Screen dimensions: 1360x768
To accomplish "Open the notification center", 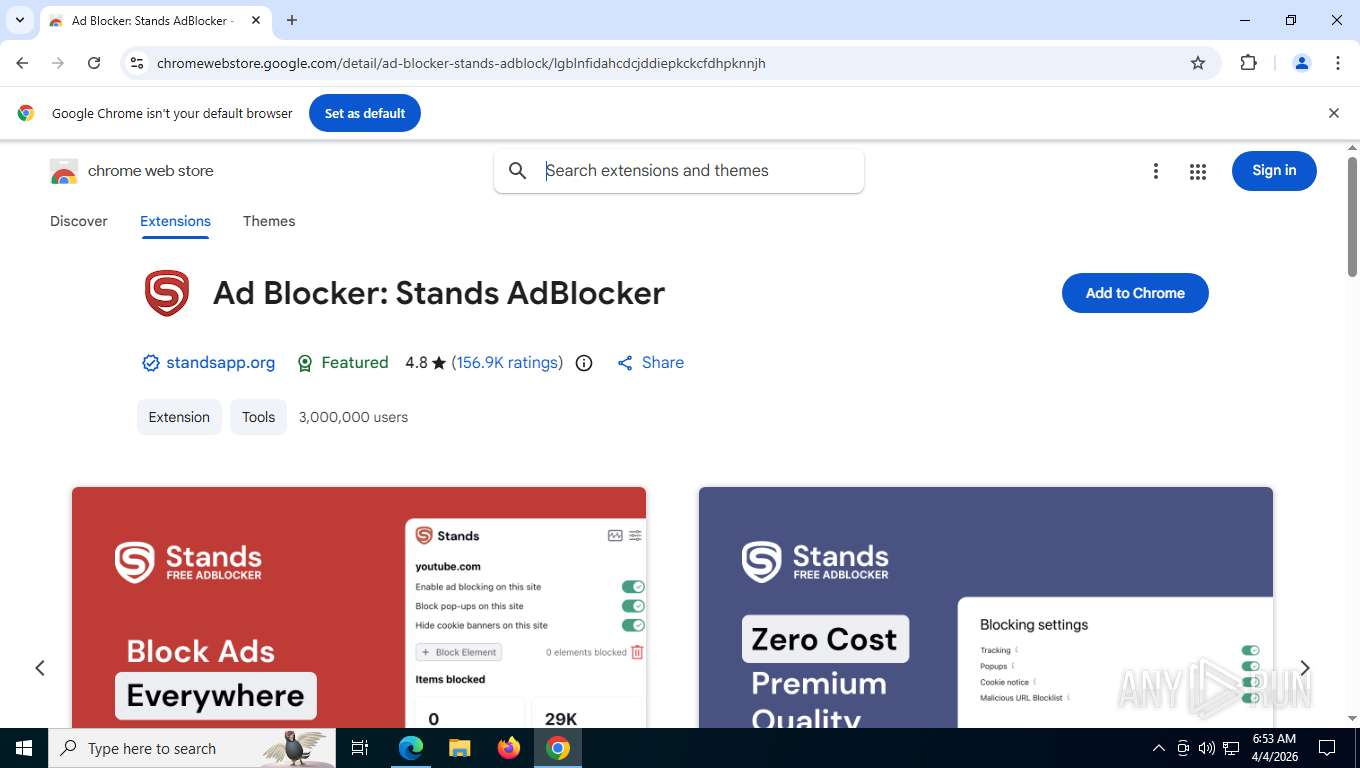I will pos(1327,748).
